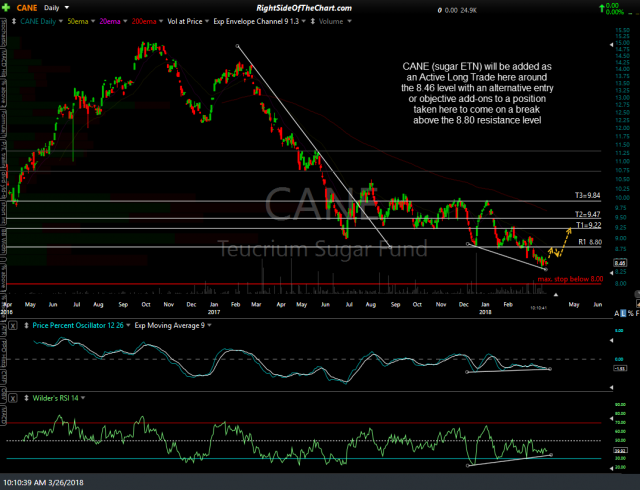Click reorder arrows of Wilder's RSI

[27, 398]
